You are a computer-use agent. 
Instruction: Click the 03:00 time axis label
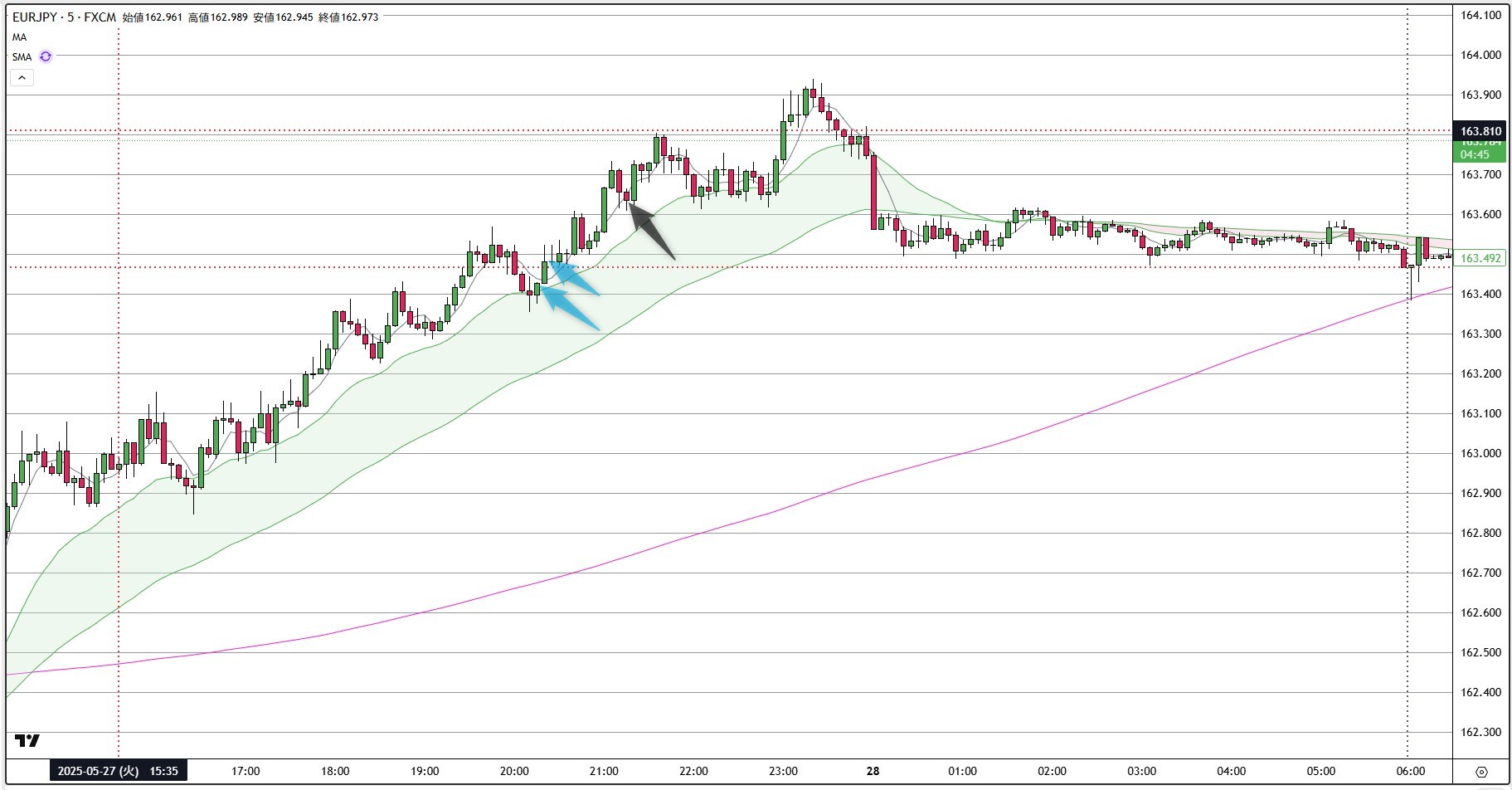[x=1141, y=771]
